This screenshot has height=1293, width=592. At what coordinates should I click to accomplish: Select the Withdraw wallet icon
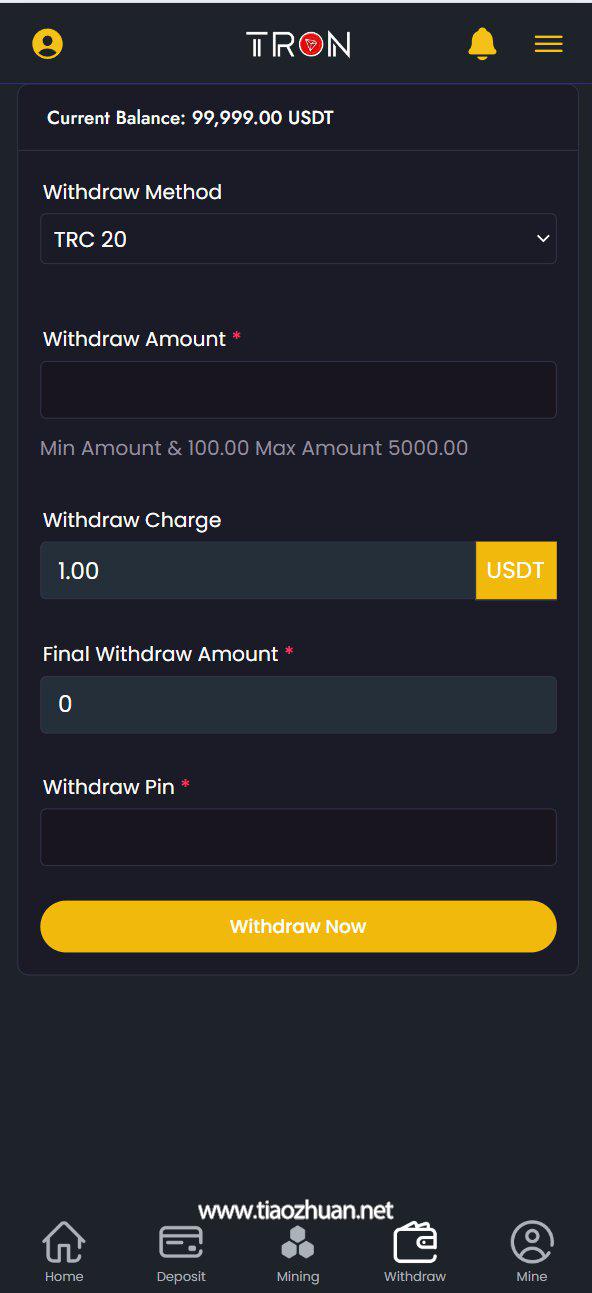point(415,1242)
